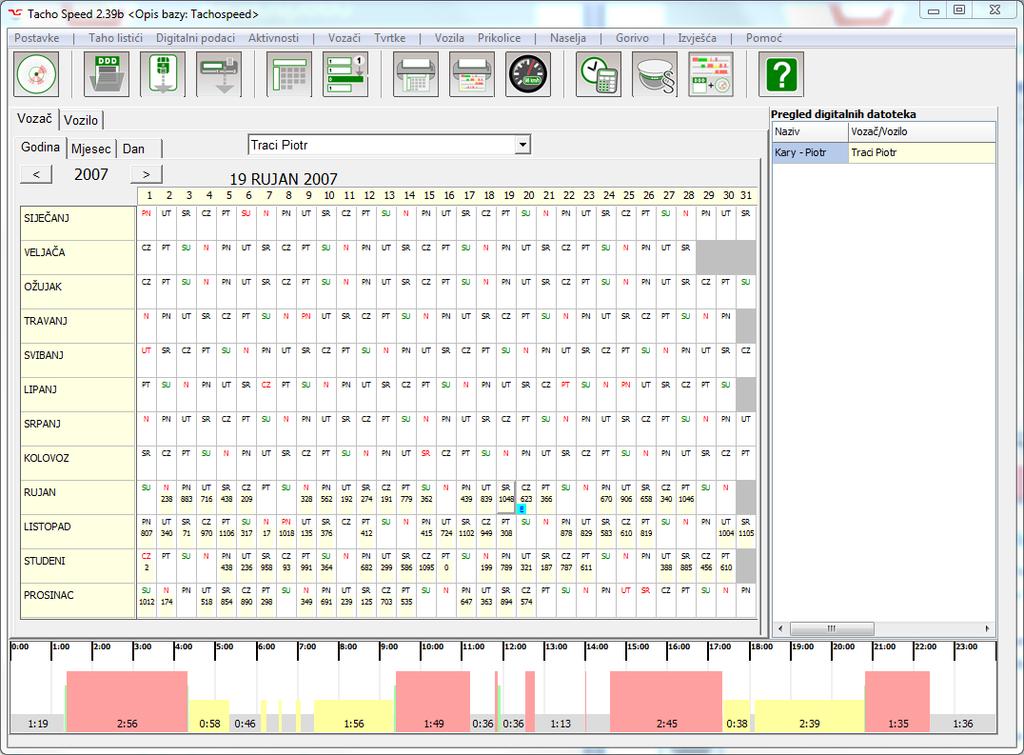Open the Taho listići menu
This screenshot has width=1024, height=755.
pos(116,38)
